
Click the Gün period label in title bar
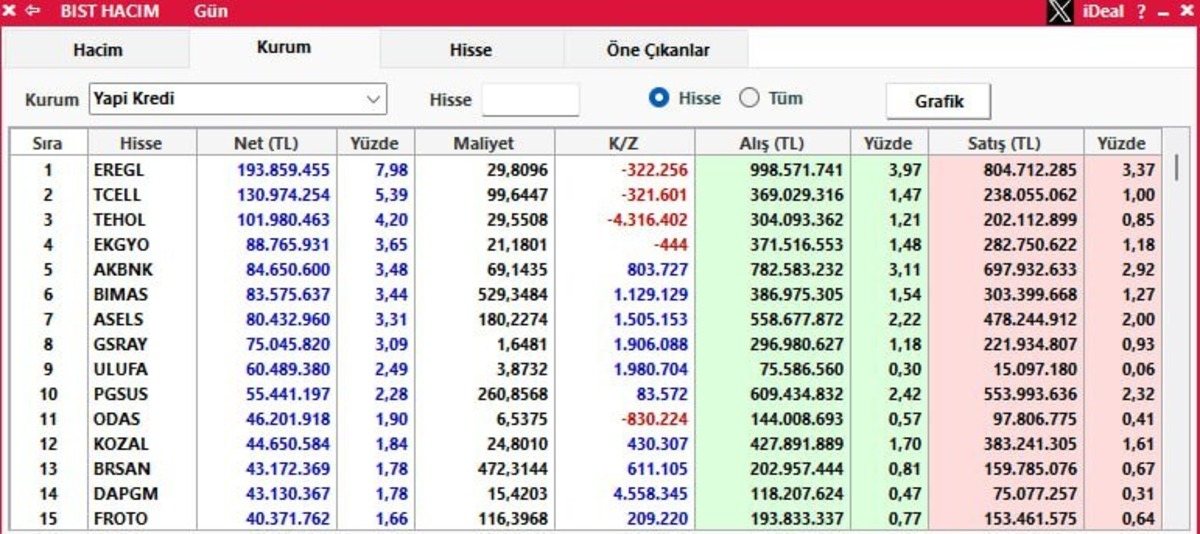coord(211,12)
